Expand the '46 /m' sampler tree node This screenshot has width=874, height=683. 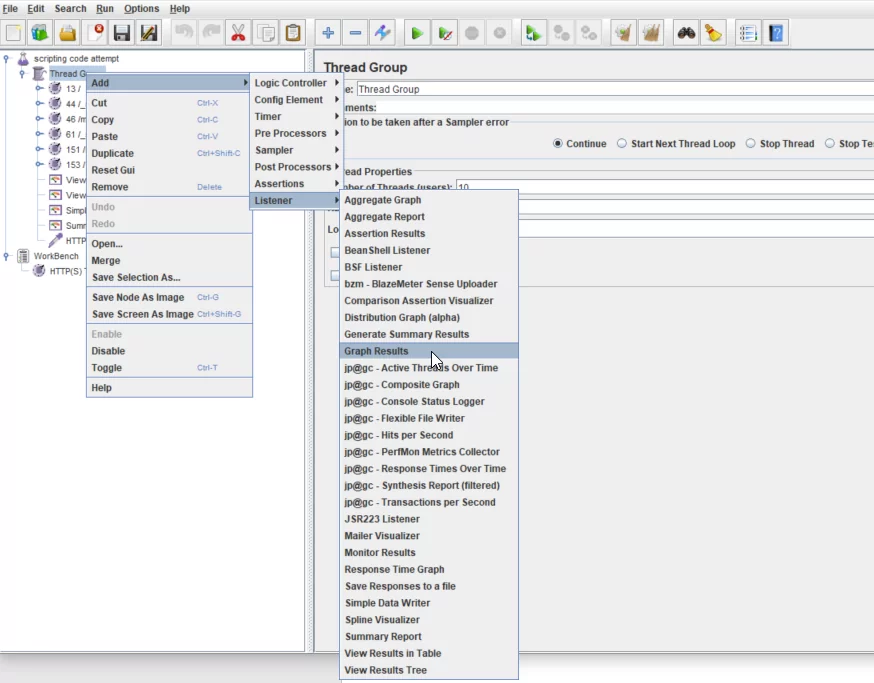click(38, 118)
